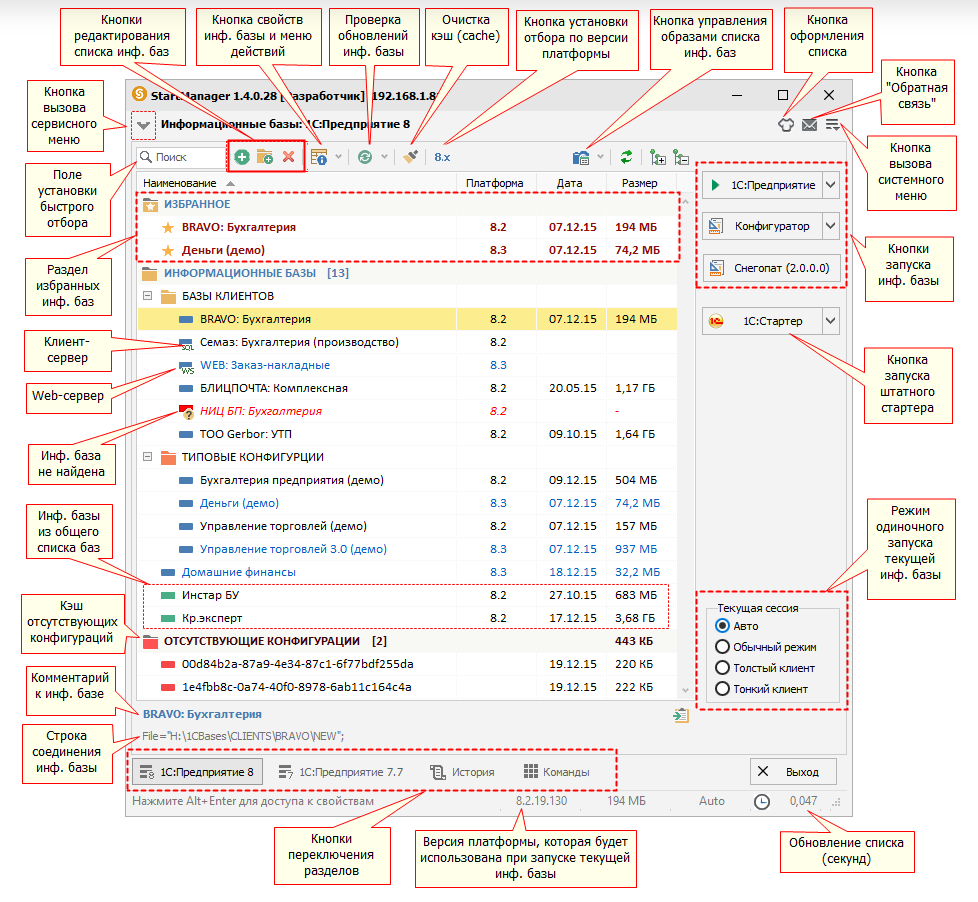Select Бухгалтерия предприятия (демо) in the list
Viewport: 978px width, 902px height.
[x=407, y=480]
